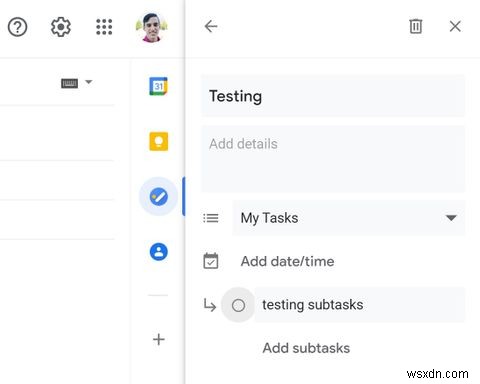Click the Add details text area
Screen dimensions: 480x384
pos(333,159)
